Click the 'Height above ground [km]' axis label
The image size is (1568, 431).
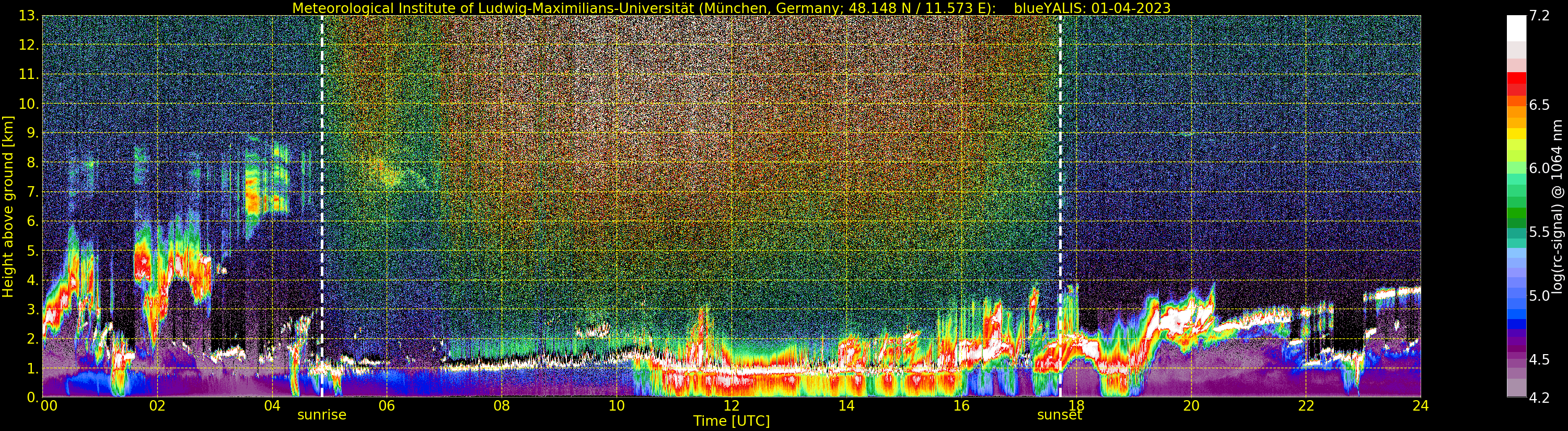(8, 207)
